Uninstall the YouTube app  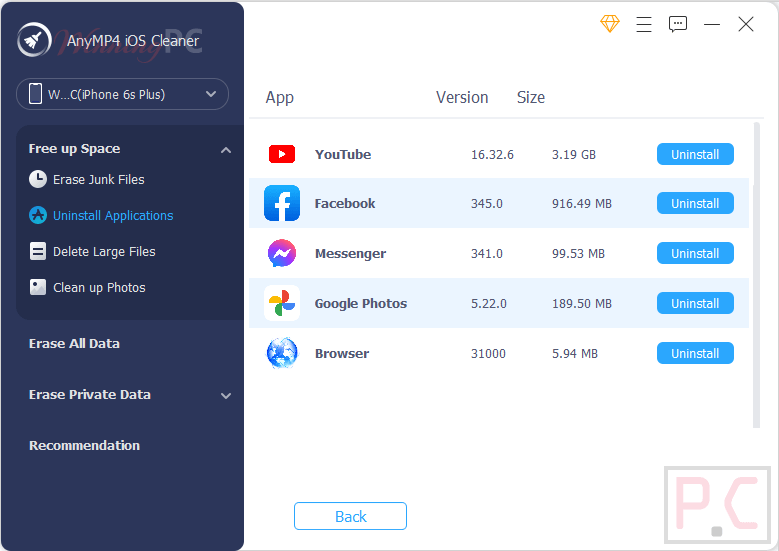coord(695,154)
